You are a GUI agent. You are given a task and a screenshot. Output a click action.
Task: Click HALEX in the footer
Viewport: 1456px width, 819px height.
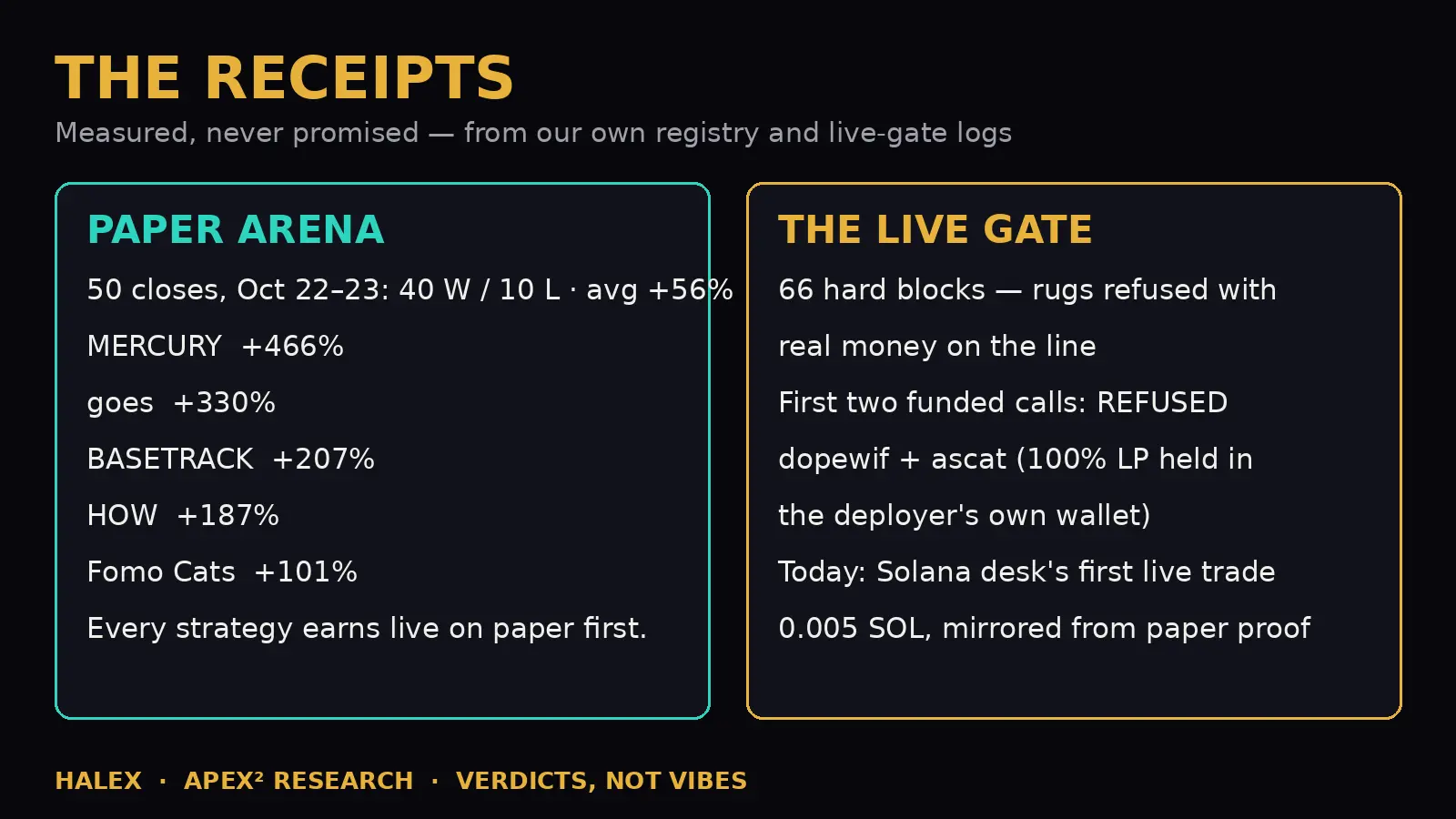(x=98, y=781)
